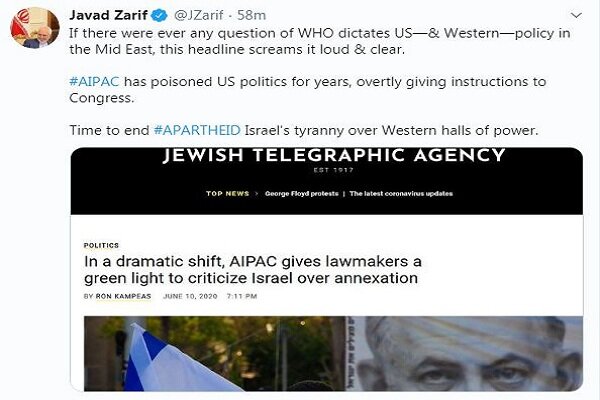Open the #APARTHEID hashtag
This screenshot has height=400, width=600.
click(x=197, y=130)
